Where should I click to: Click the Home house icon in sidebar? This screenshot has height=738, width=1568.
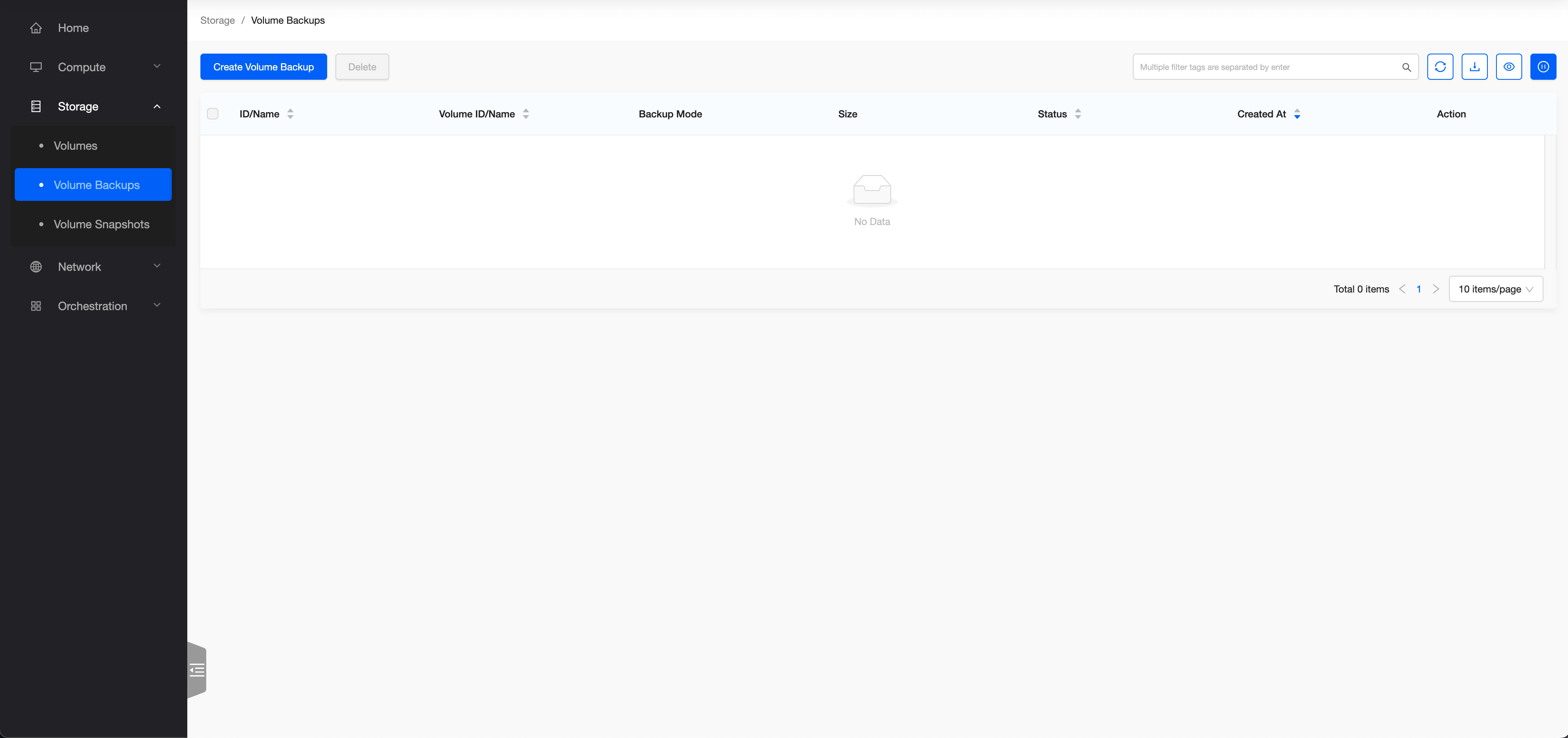tap(36, 28)
